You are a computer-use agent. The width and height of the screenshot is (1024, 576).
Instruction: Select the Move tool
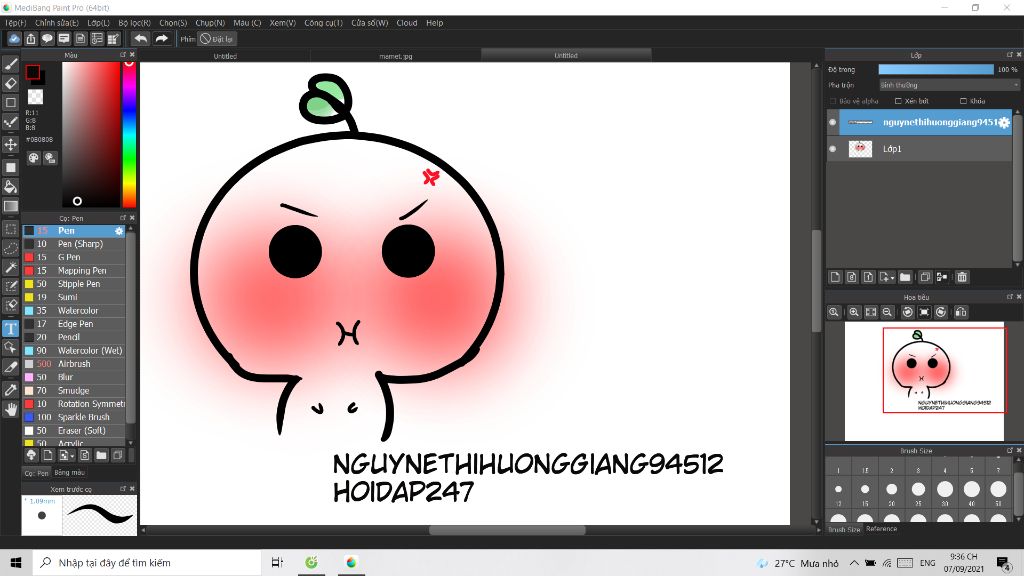click(x=11, y=144)
